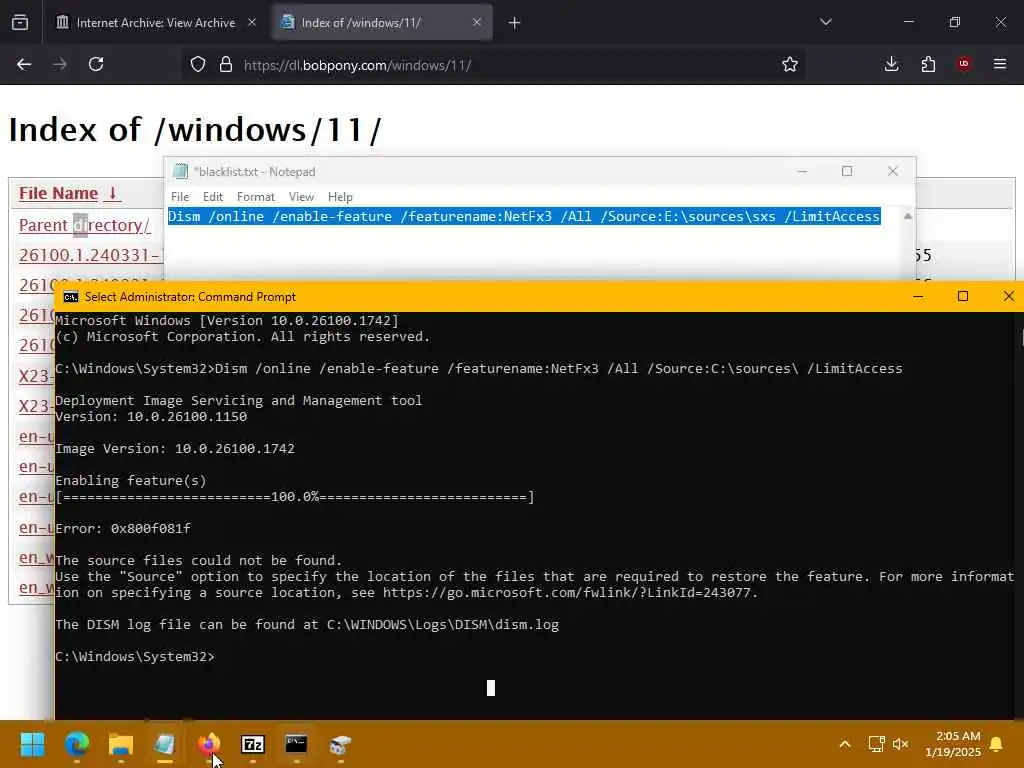Image resolution: width=1024 pixels, height=768 pixels.
Task: Click the Error: 0x800f081f line
Action: pyautogui.click(x=123, y=528)
